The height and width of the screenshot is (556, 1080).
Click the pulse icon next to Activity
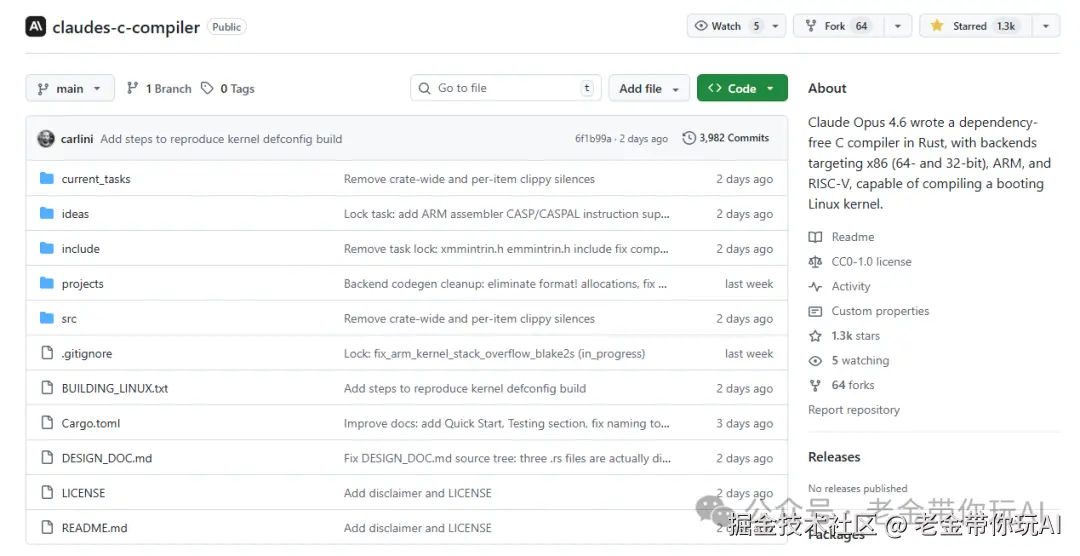816,287
